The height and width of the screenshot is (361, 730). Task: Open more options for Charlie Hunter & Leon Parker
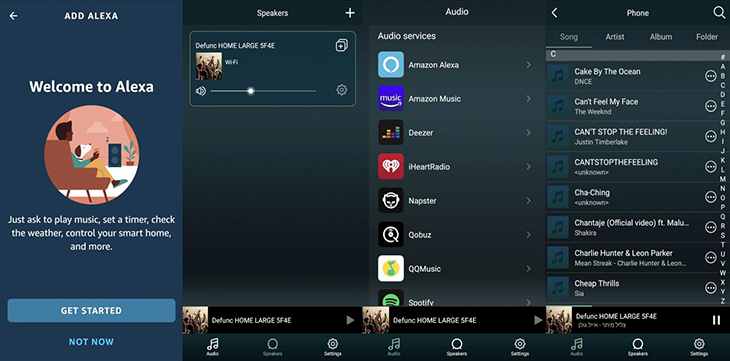click(710, 258)
